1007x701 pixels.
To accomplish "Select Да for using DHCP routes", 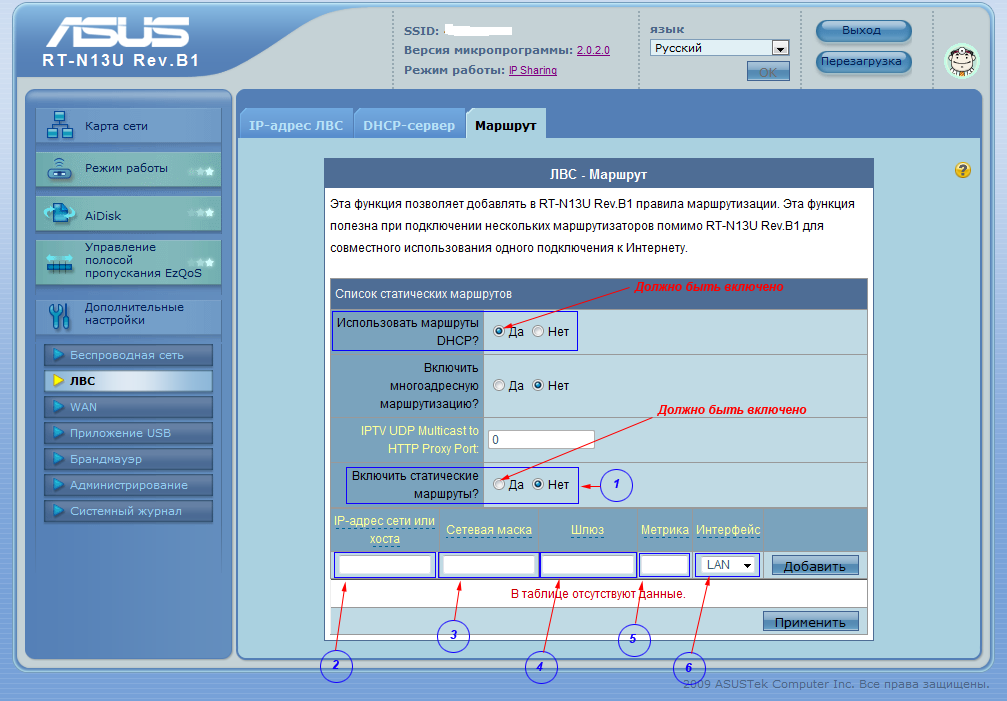I will pyautogui.click(x=499, y=331).
